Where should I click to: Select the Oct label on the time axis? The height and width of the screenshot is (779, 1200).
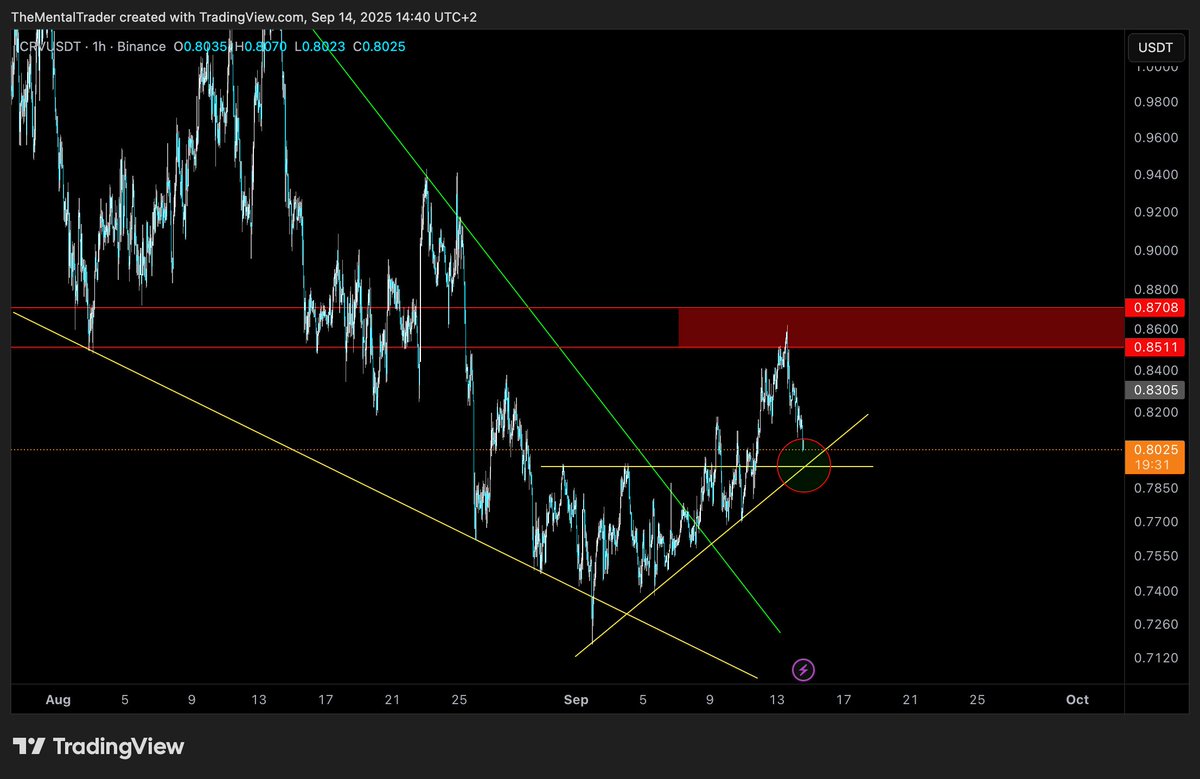tap(1077, 700)
